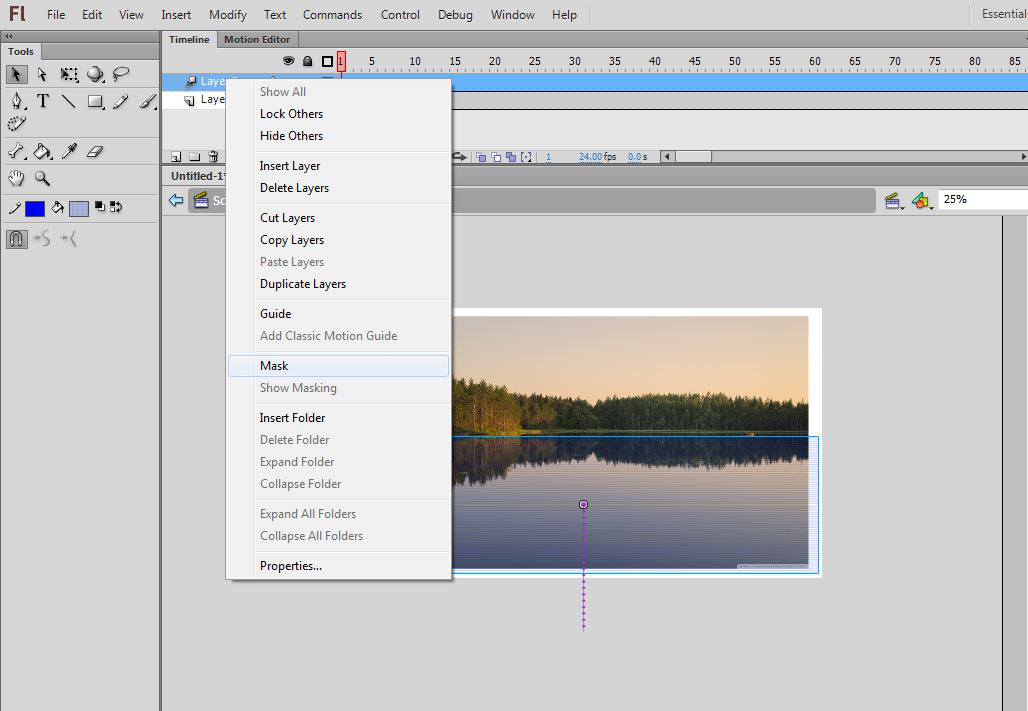This screenshot has height=711, width=1028.
Task: Open the Modify menu
Action: pyautogui.click(x=227, y=14)
